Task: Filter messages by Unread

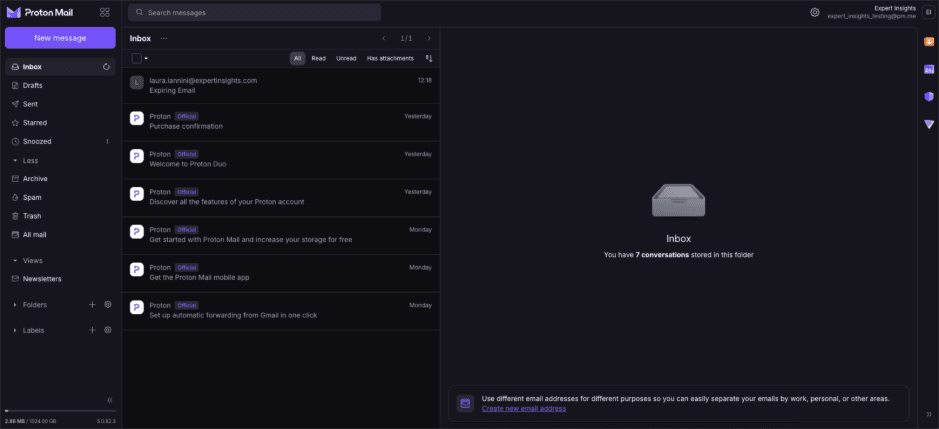Action: click(x=346, y=58)
